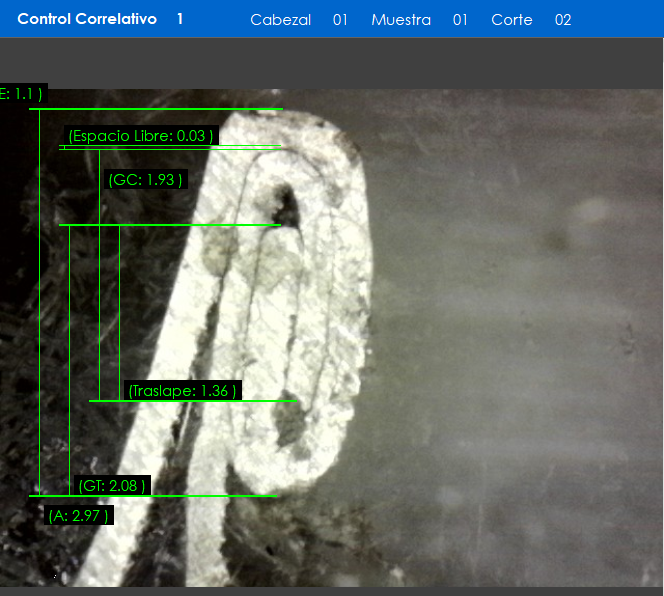Screen dimensions: 664x596
Task: Click the Muestra header label
Action: (400, 20)
